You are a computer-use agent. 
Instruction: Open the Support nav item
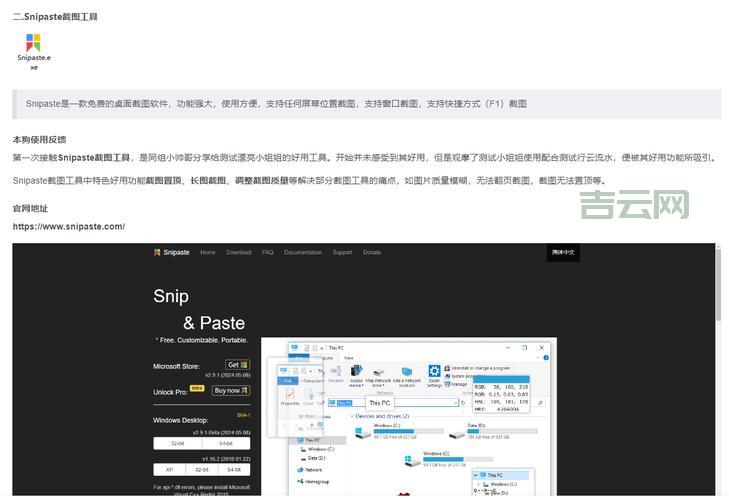click(x=342, y=253)
